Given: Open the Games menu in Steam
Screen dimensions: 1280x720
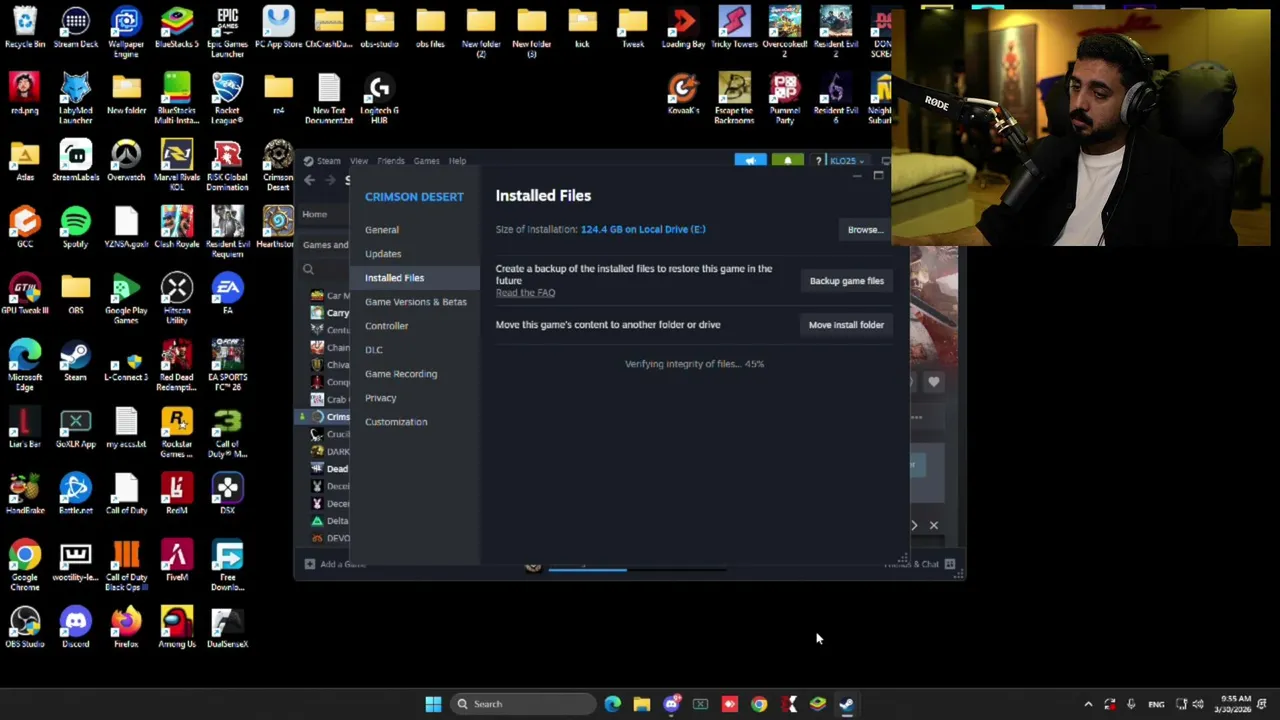Looking at the screenshot, I should (426, 161).
